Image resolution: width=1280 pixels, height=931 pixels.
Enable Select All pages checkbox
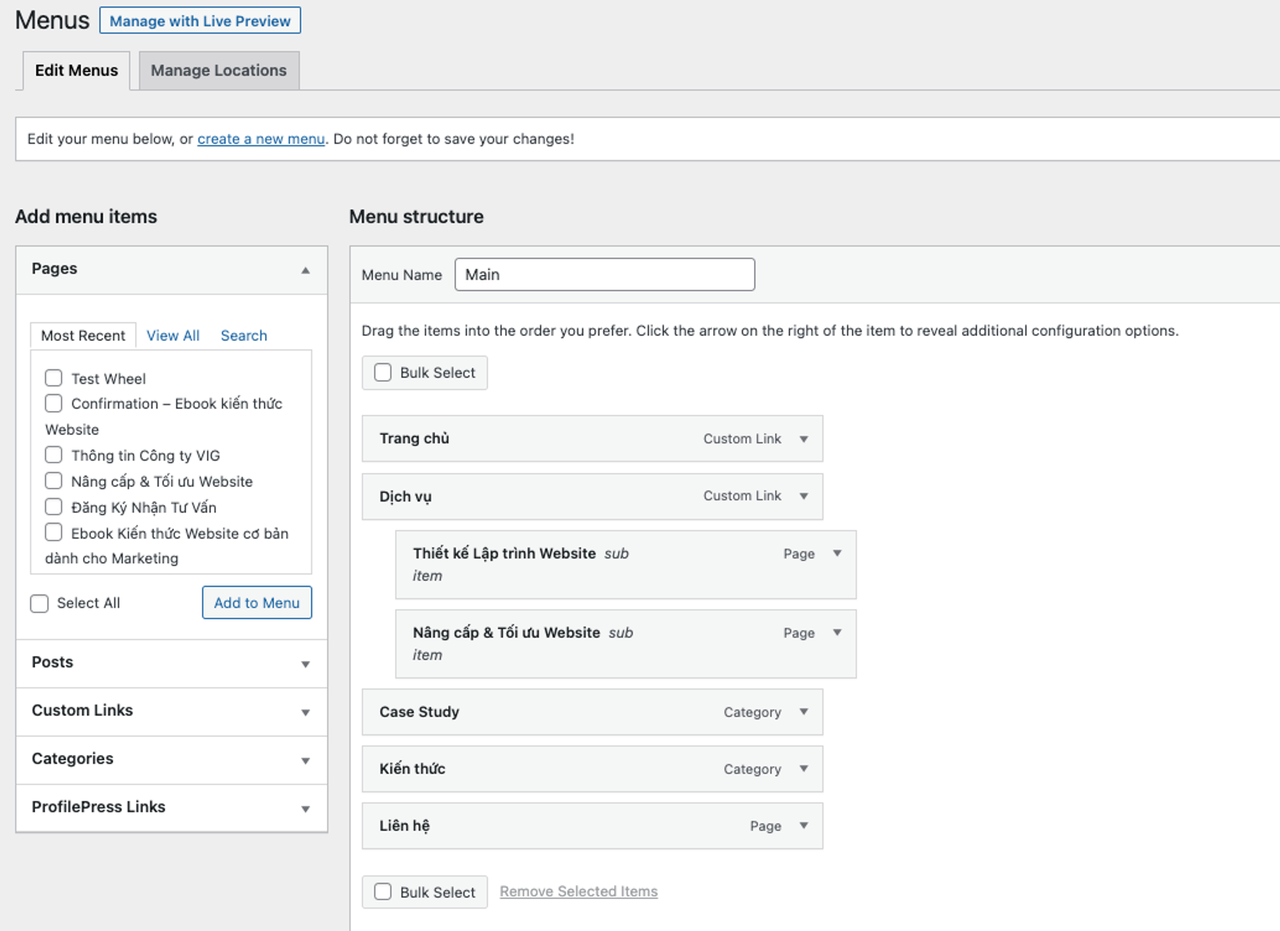(40, 603)
